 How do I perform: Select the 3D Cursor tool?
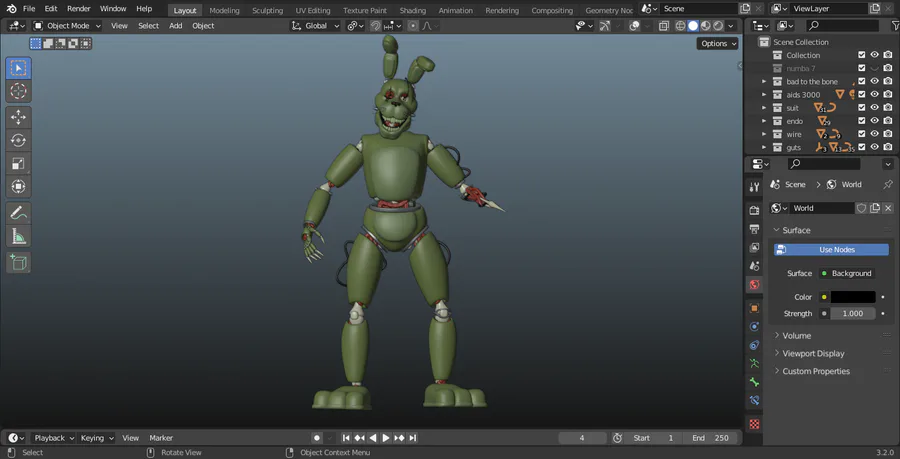tap(18, 91)
